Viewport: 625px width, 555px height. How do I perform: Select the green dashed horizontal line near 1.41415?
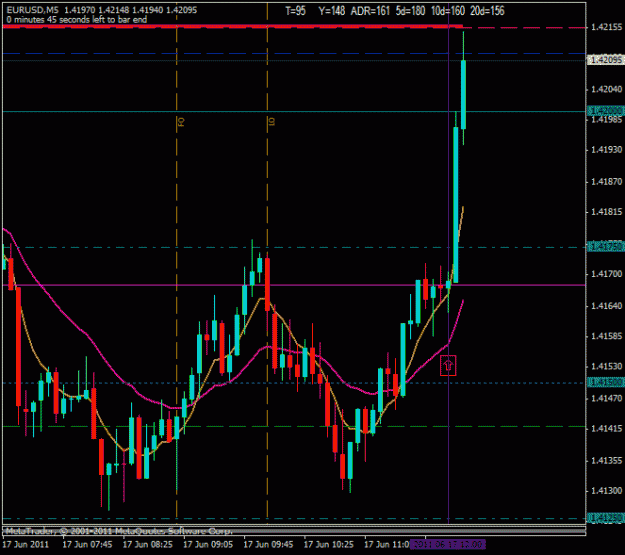point(294,427)
